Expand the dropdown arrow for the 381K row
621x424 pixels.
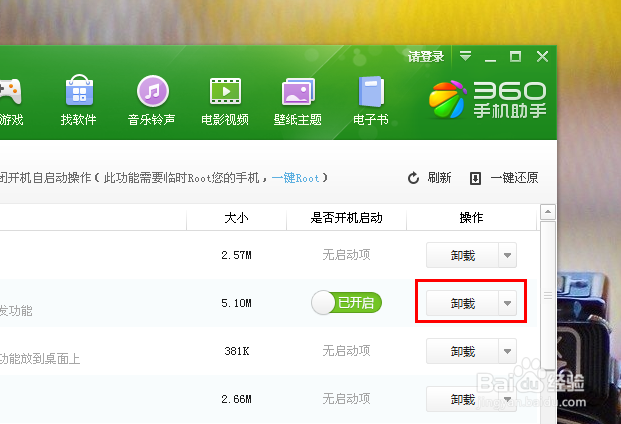tap(508, 351)
